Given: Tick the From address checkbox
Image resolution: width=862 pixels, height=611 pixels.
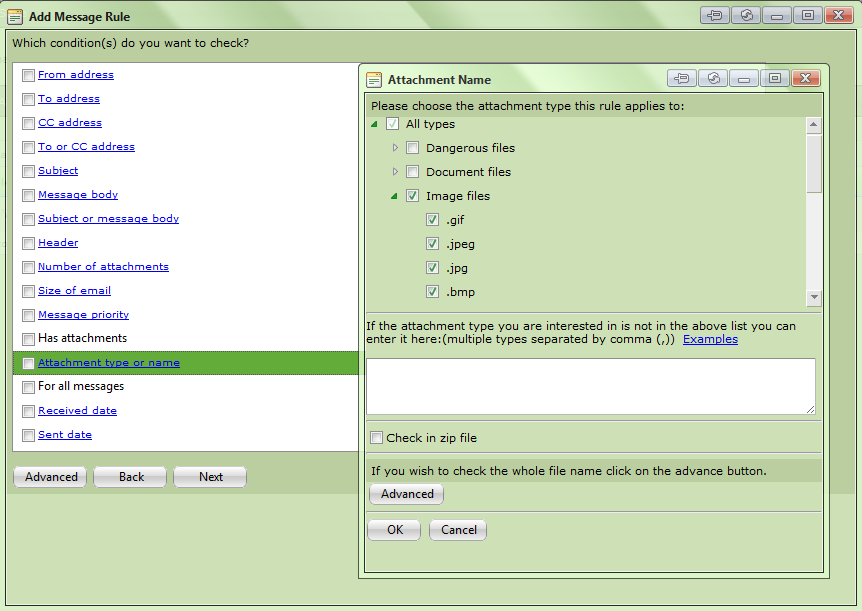Looking at the screenshot, I should [x=28, y=75].
